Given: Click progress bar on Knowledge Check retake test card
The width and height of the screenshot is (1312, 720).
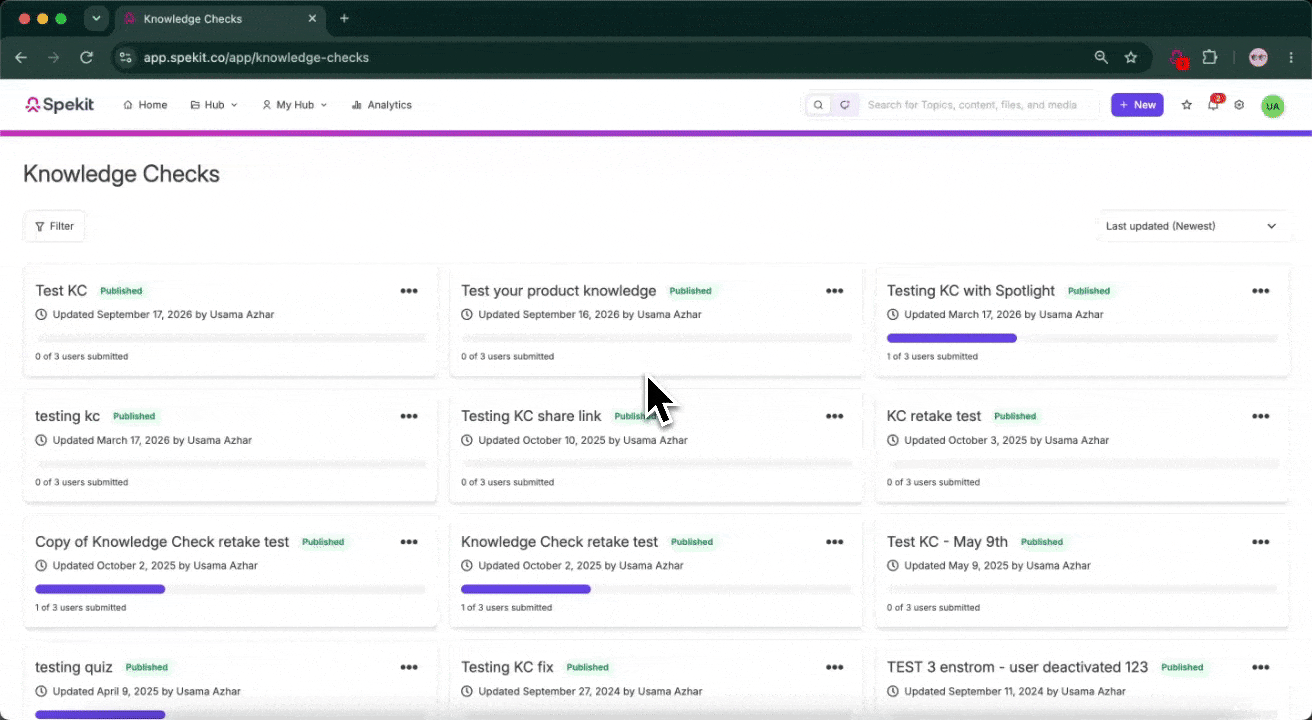Looking at the screenshot, I should [x=656, y=589].
